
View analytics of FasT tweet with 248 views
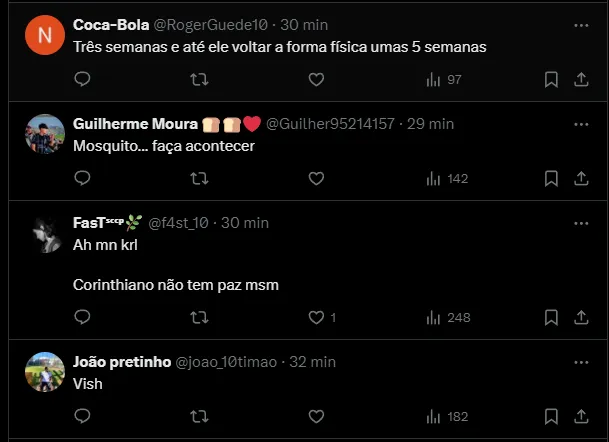tap(447, 317)
